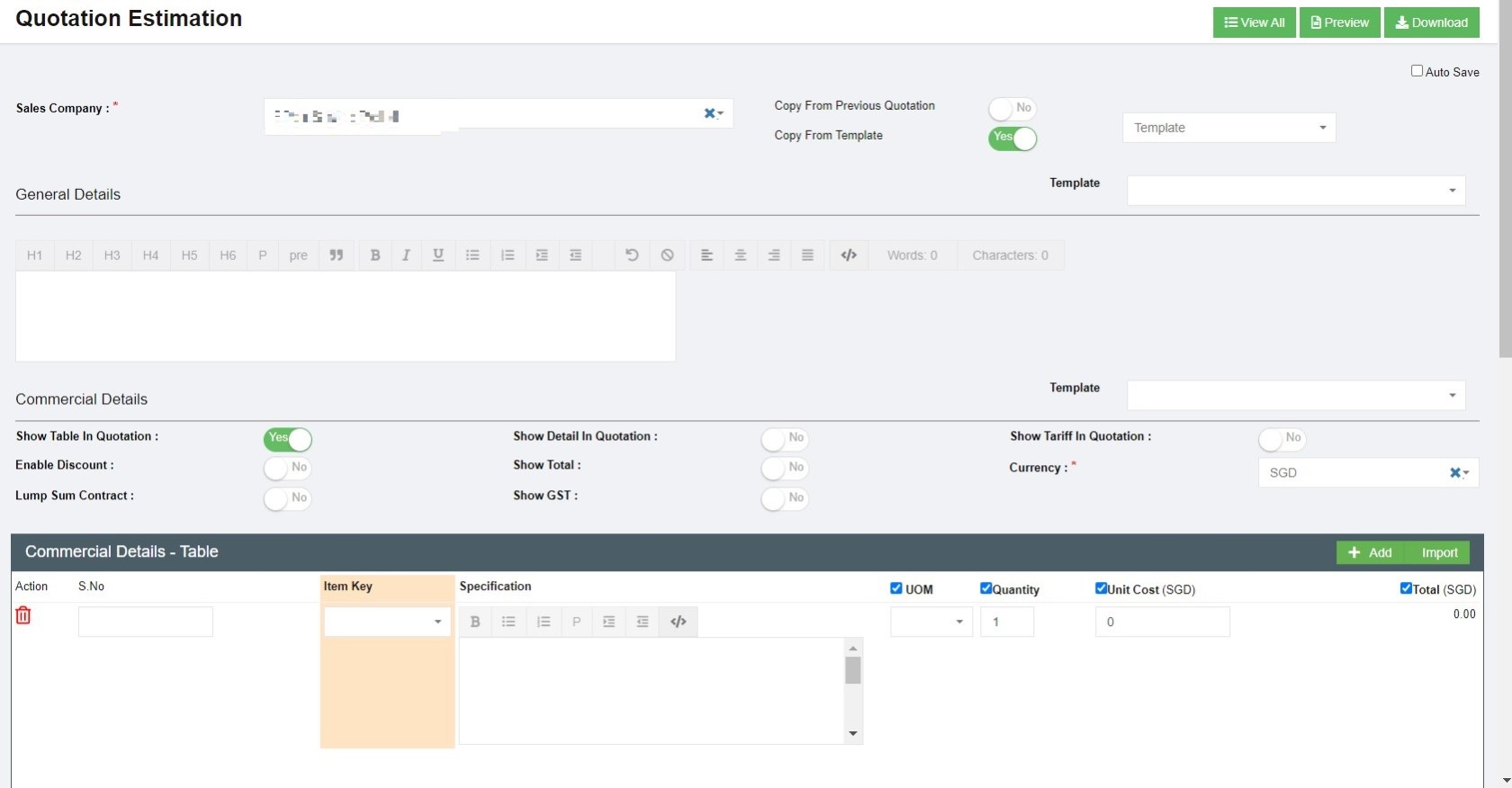Screen dimensions: 1512x788
Task: Select the H1 heading option
Action: coord(35,255)
